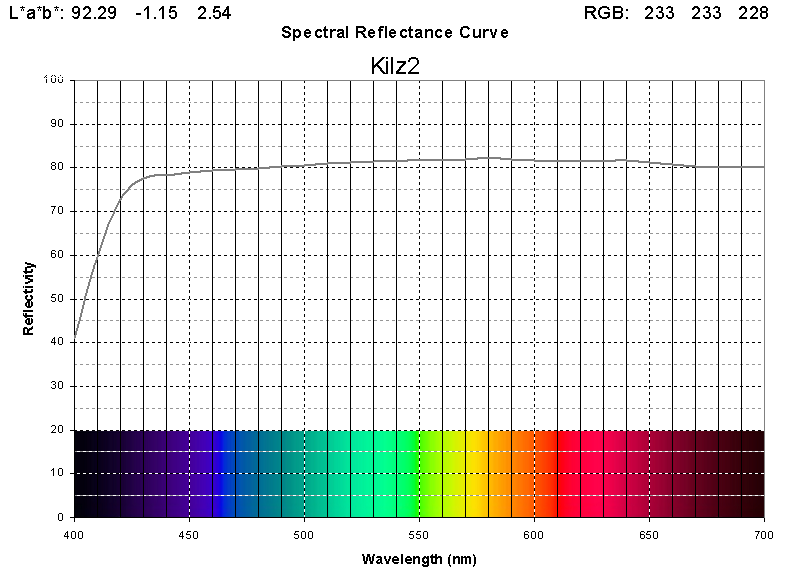Click the 450 wavelength tick label
Viewport: 790px width, 588px height.
point(189,535)
